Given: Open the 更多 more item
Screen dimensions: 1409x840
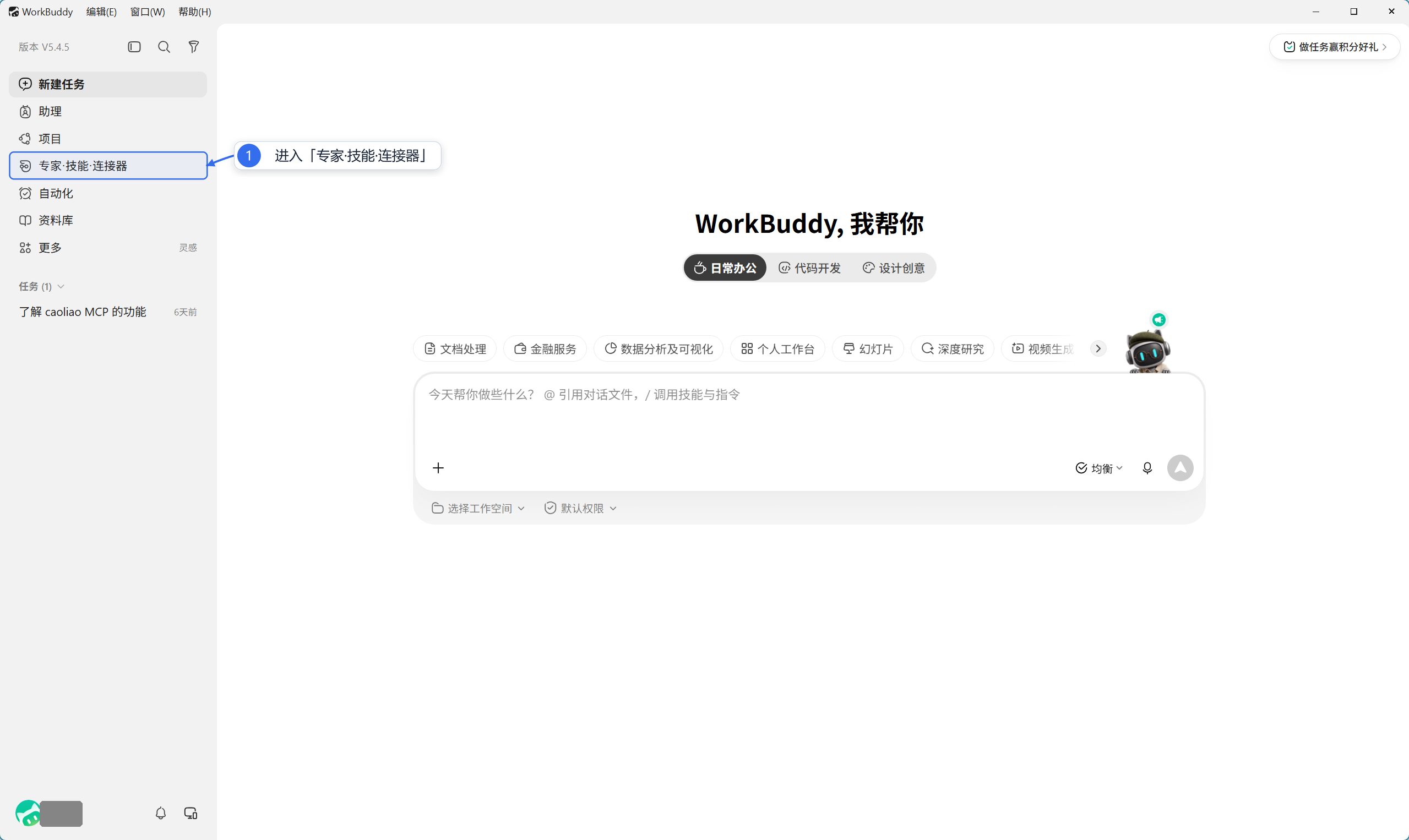Looking at the screenshot, I should (108, 247).
